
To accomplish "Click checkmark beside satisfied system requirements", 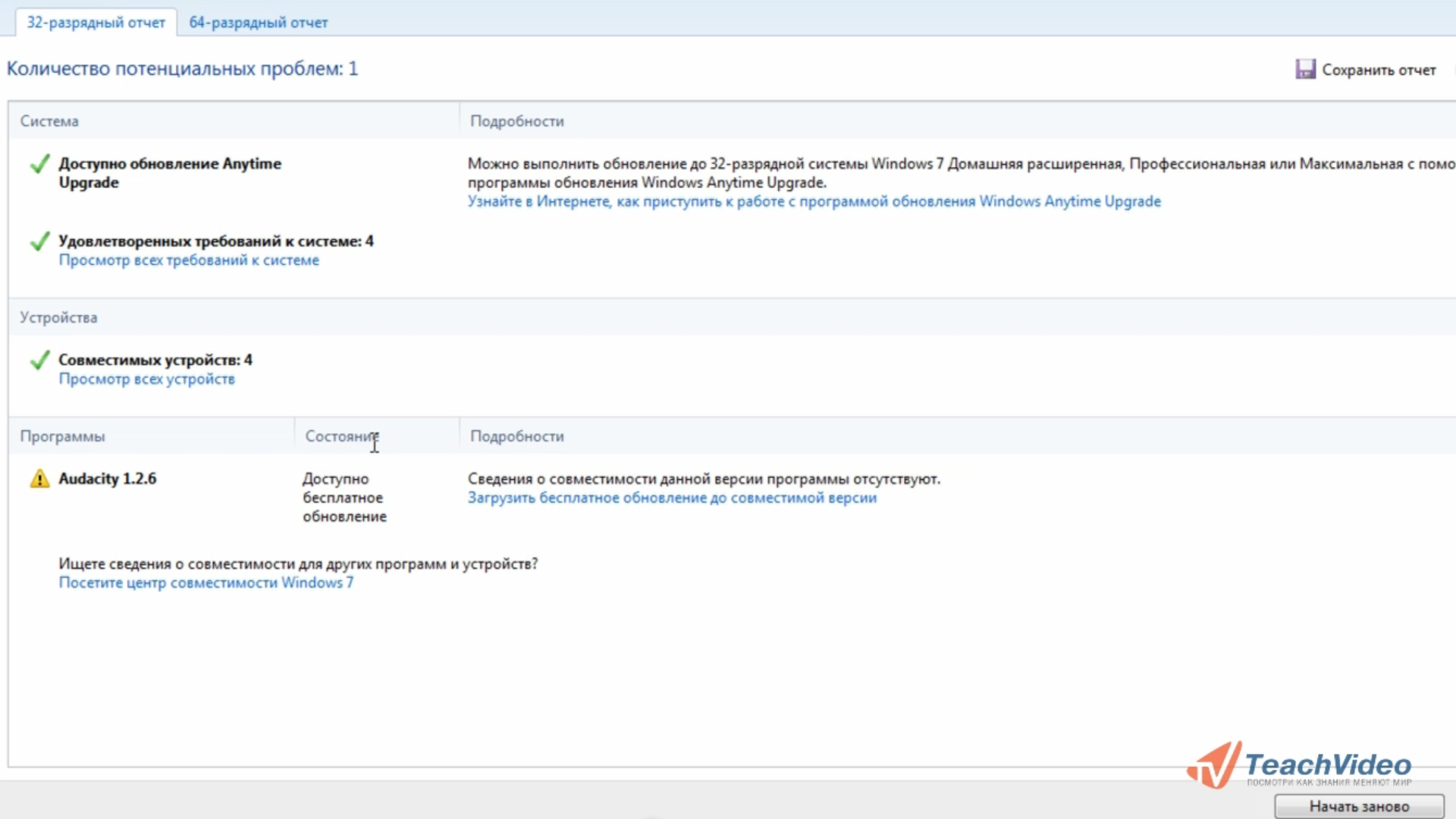I will pos(39,241).
